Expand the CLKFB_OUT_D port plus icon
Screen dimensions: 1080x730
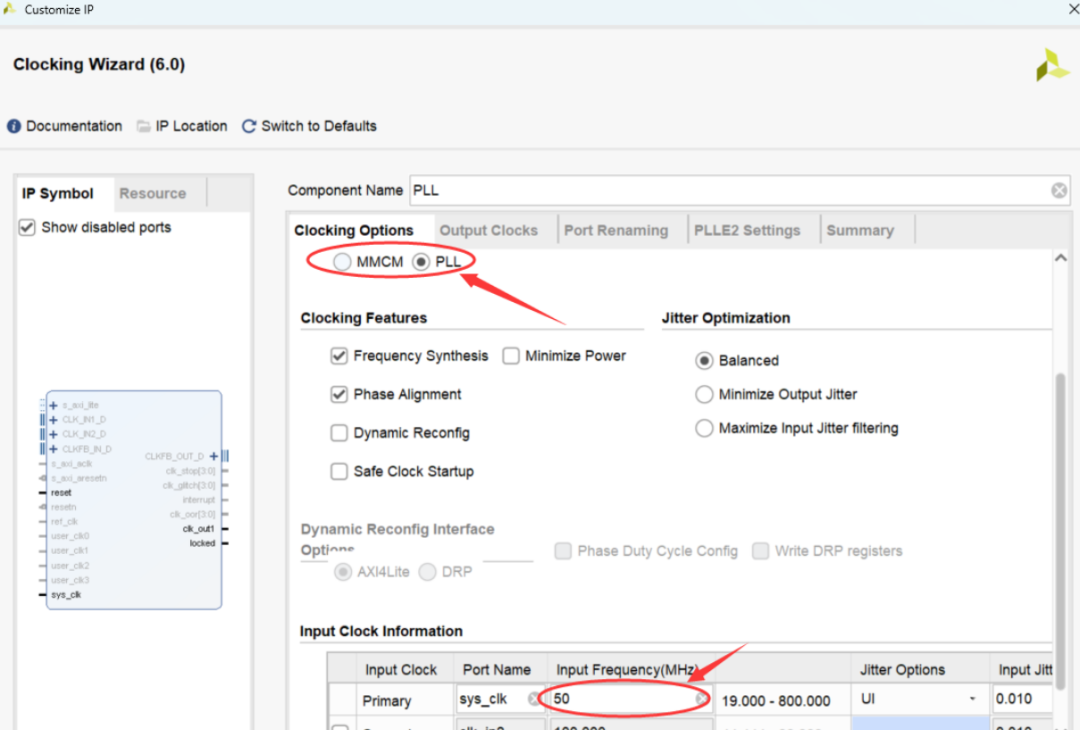tap(213, 456)
